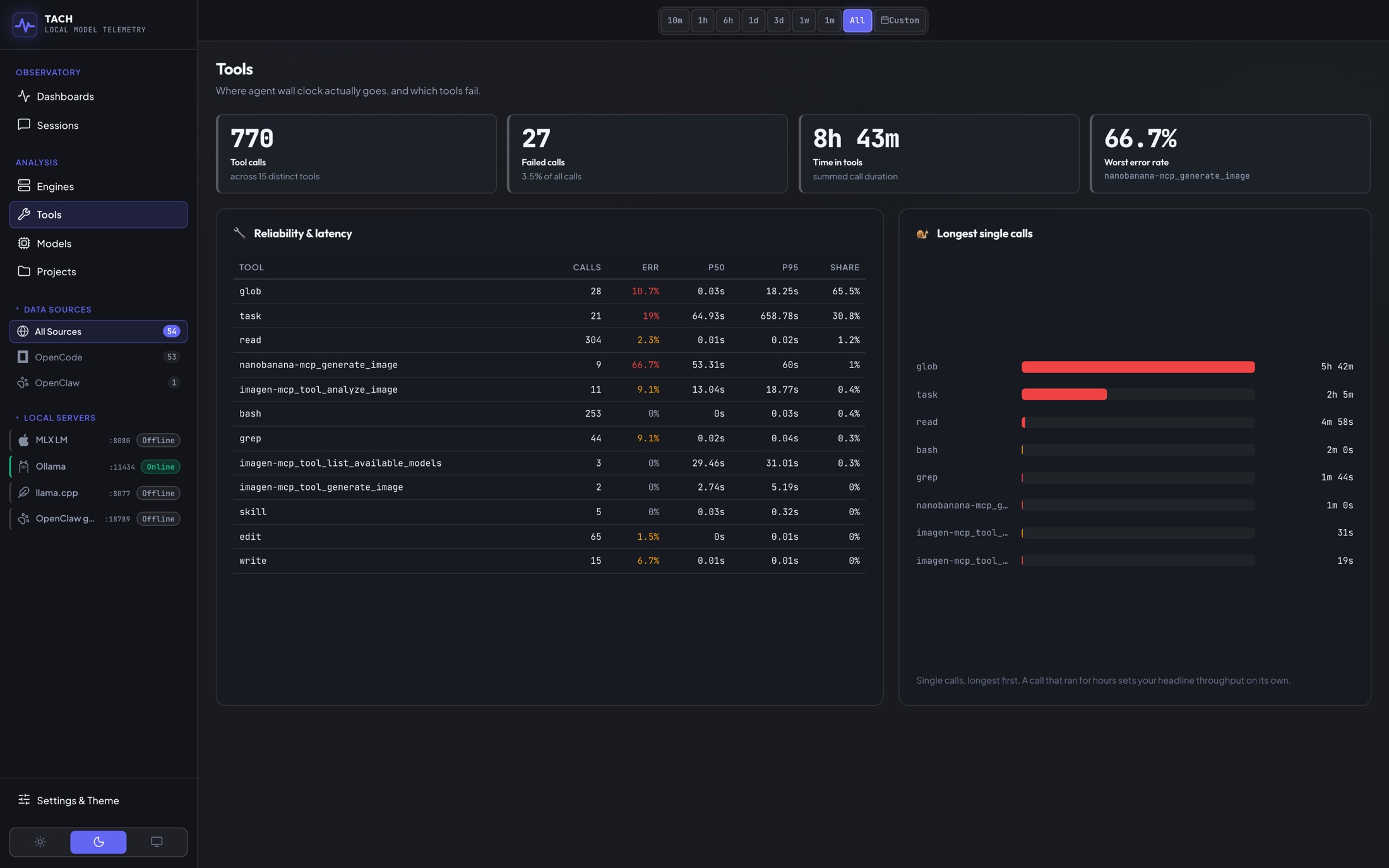Open the Sessions page
This screenshot has width=1389, height=868.
click(x=98, y=125)
